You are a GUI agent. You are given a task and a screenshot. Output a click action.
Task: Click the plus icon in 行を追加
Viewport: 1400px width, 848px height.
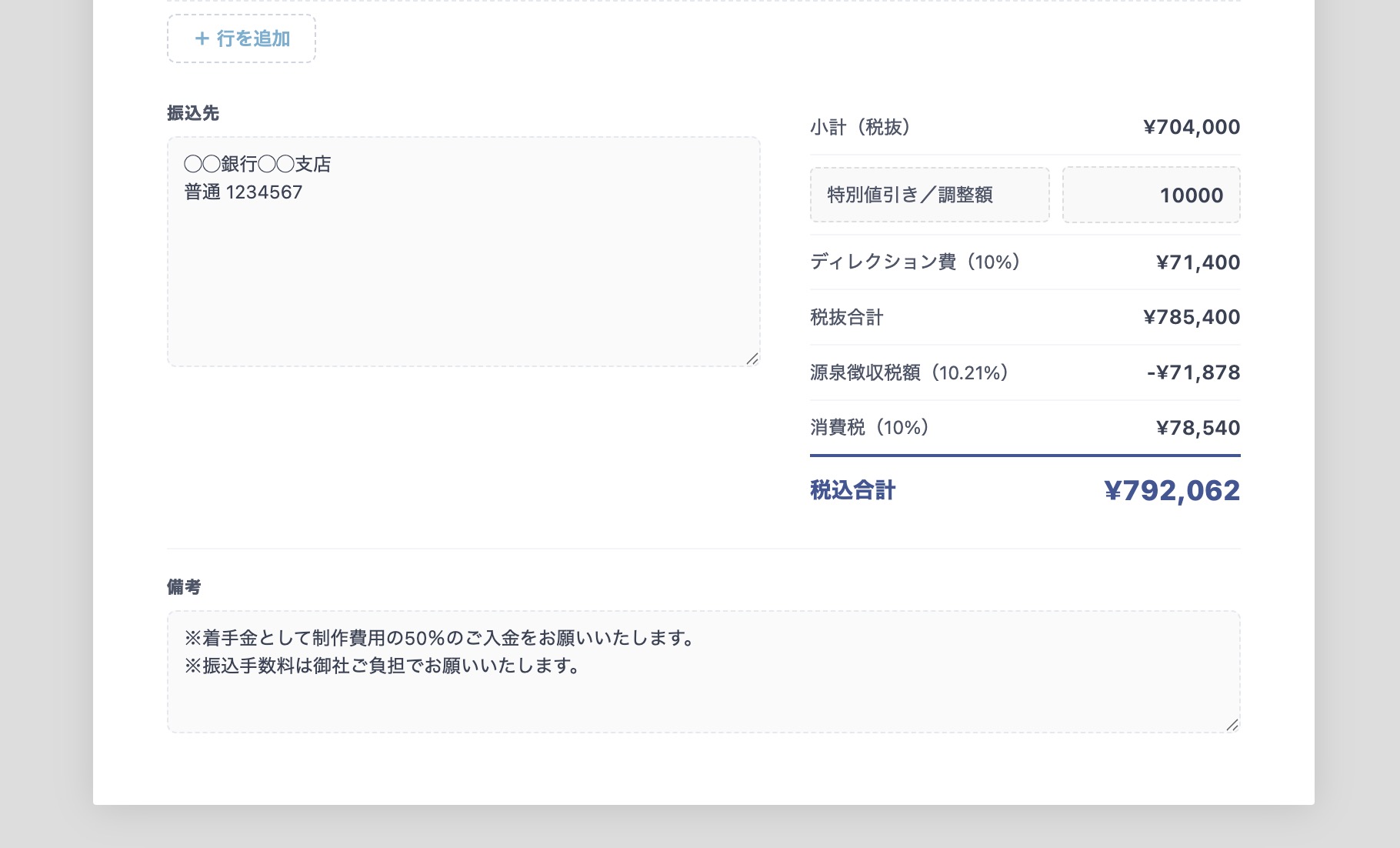coord(202,38)
